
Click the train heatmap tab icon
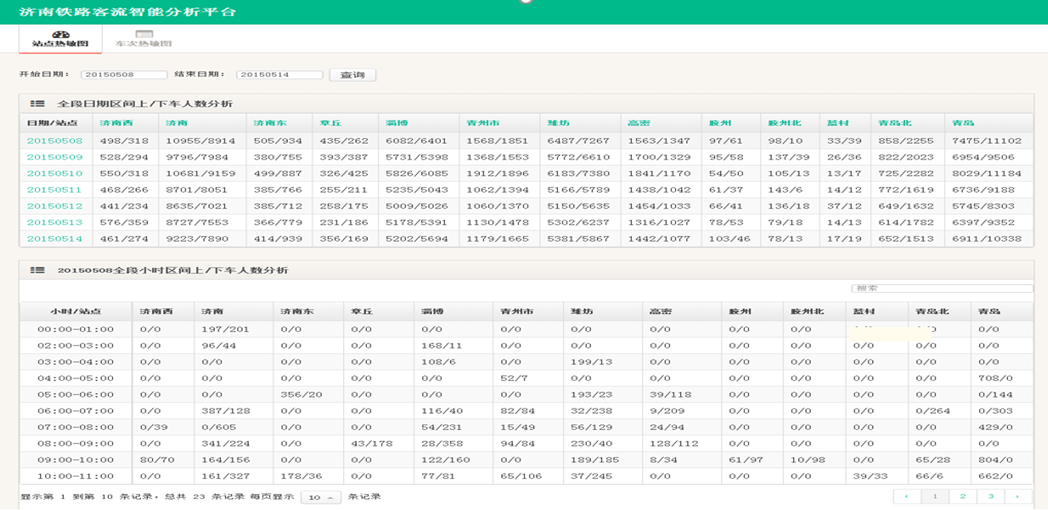coord(143,34)
